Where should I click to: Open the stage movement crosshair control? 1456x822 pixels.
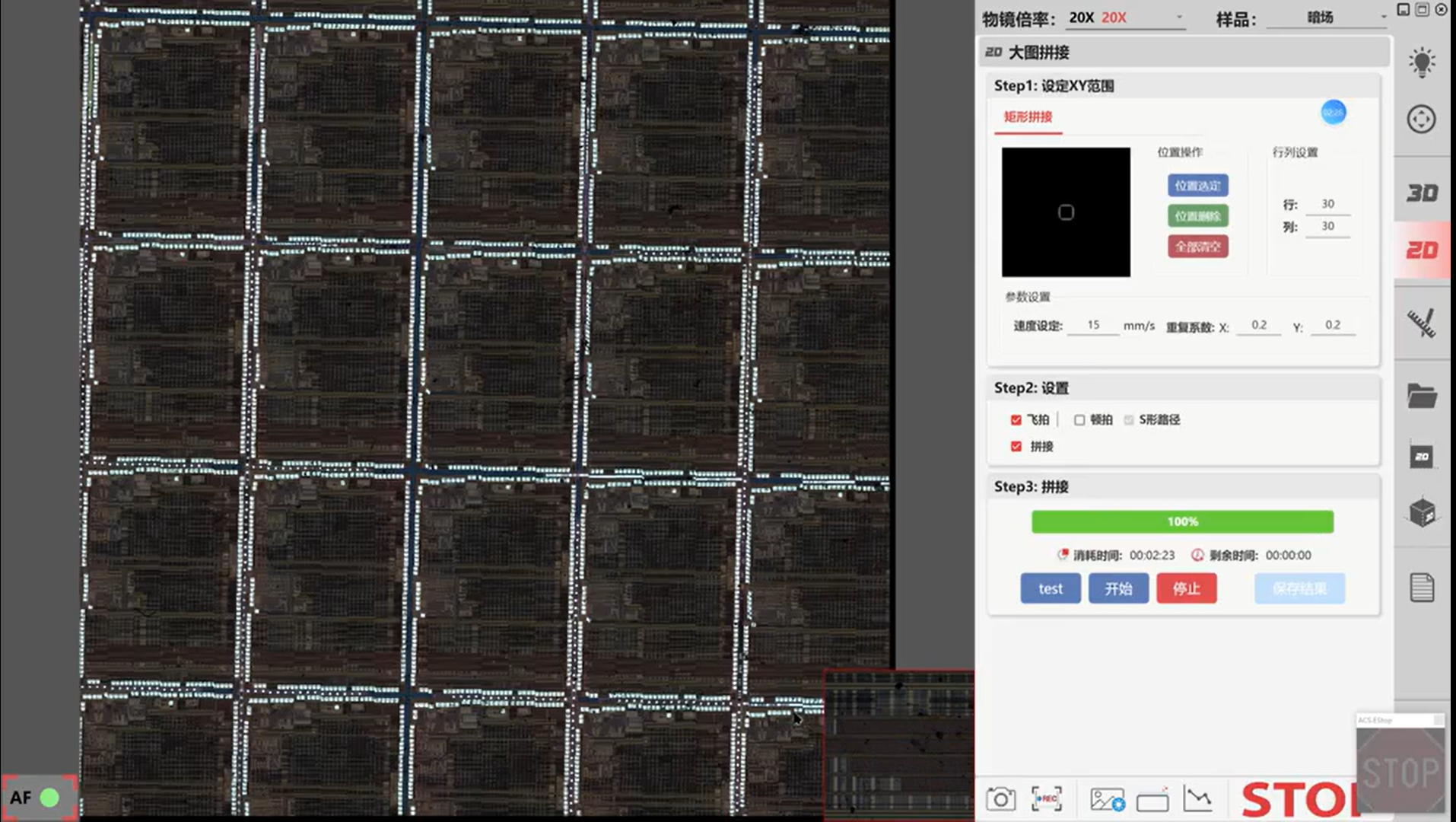pos(1421,119)
